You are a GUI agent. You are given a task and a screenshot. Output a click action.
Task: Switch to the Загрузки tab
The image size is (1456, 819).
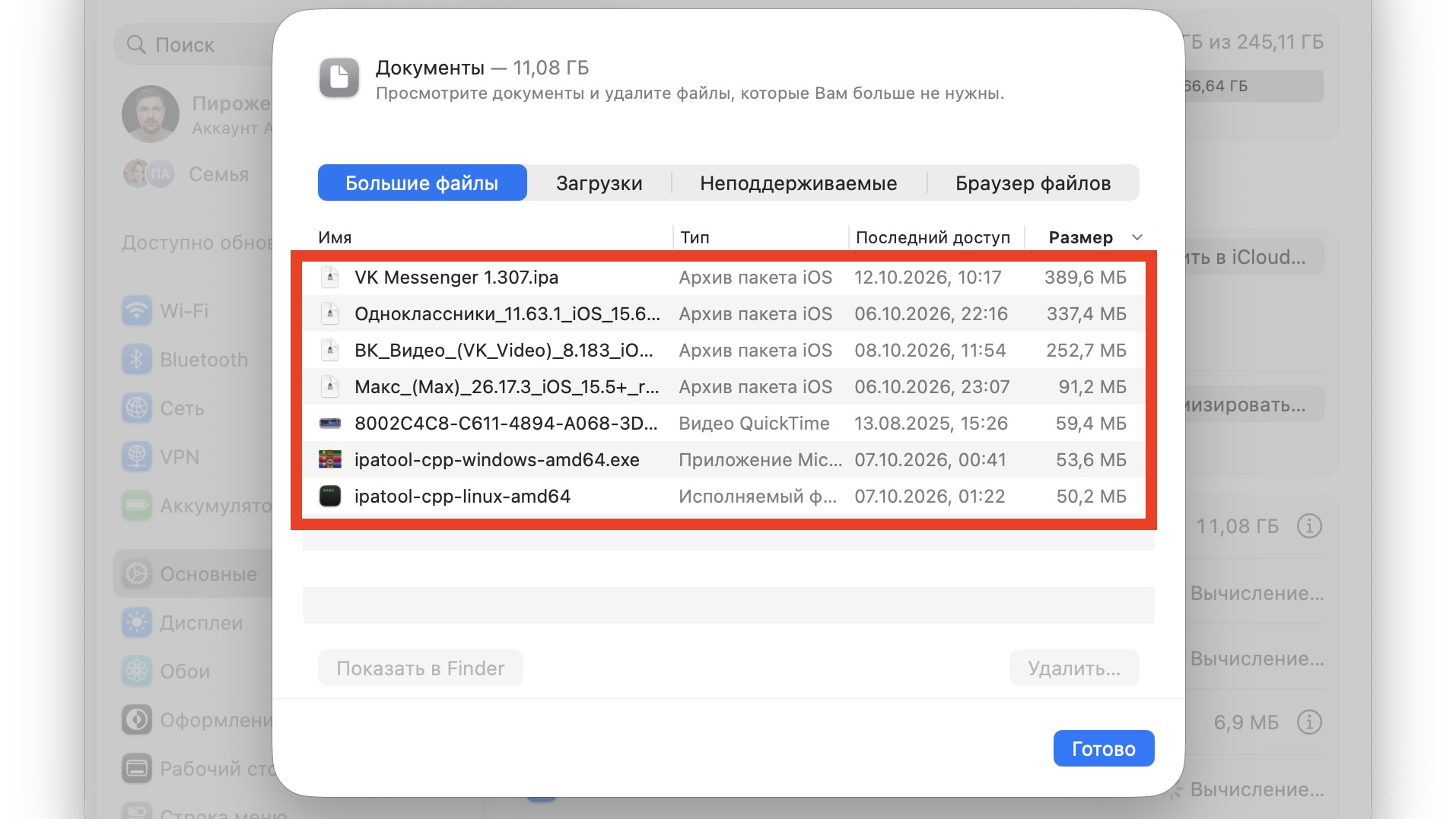pos(599,183)
